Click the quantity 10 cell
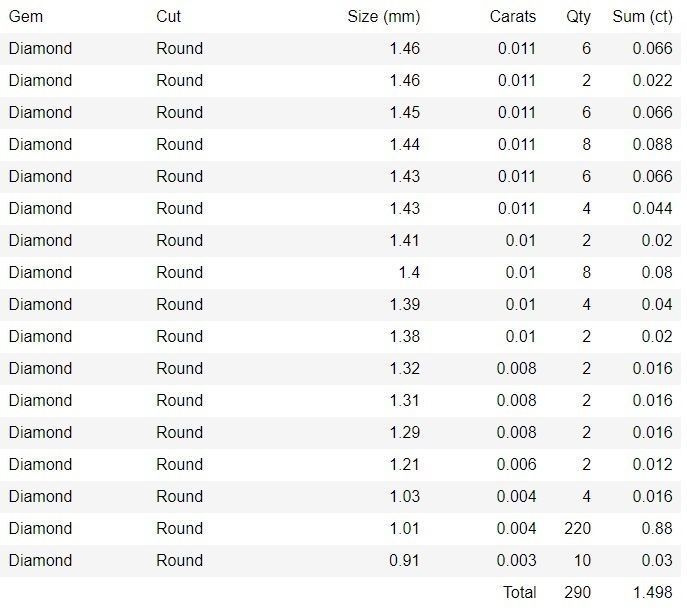Viewport: 687px width, 611px height. click(x=582, y=560)
